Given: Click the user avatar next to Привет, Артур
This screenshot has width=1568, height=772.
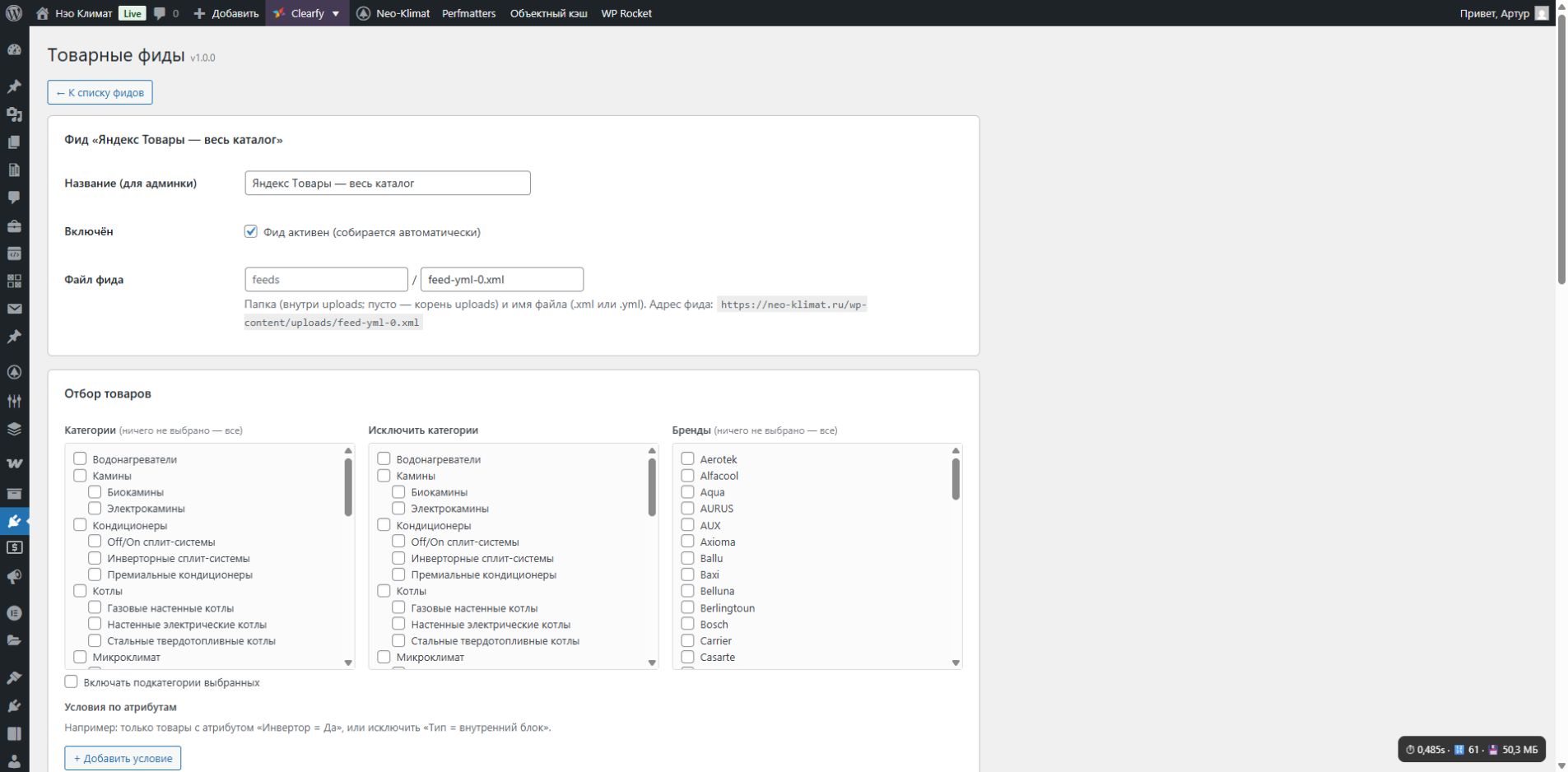Looking at the screenshot, I should click(1542, 13).
